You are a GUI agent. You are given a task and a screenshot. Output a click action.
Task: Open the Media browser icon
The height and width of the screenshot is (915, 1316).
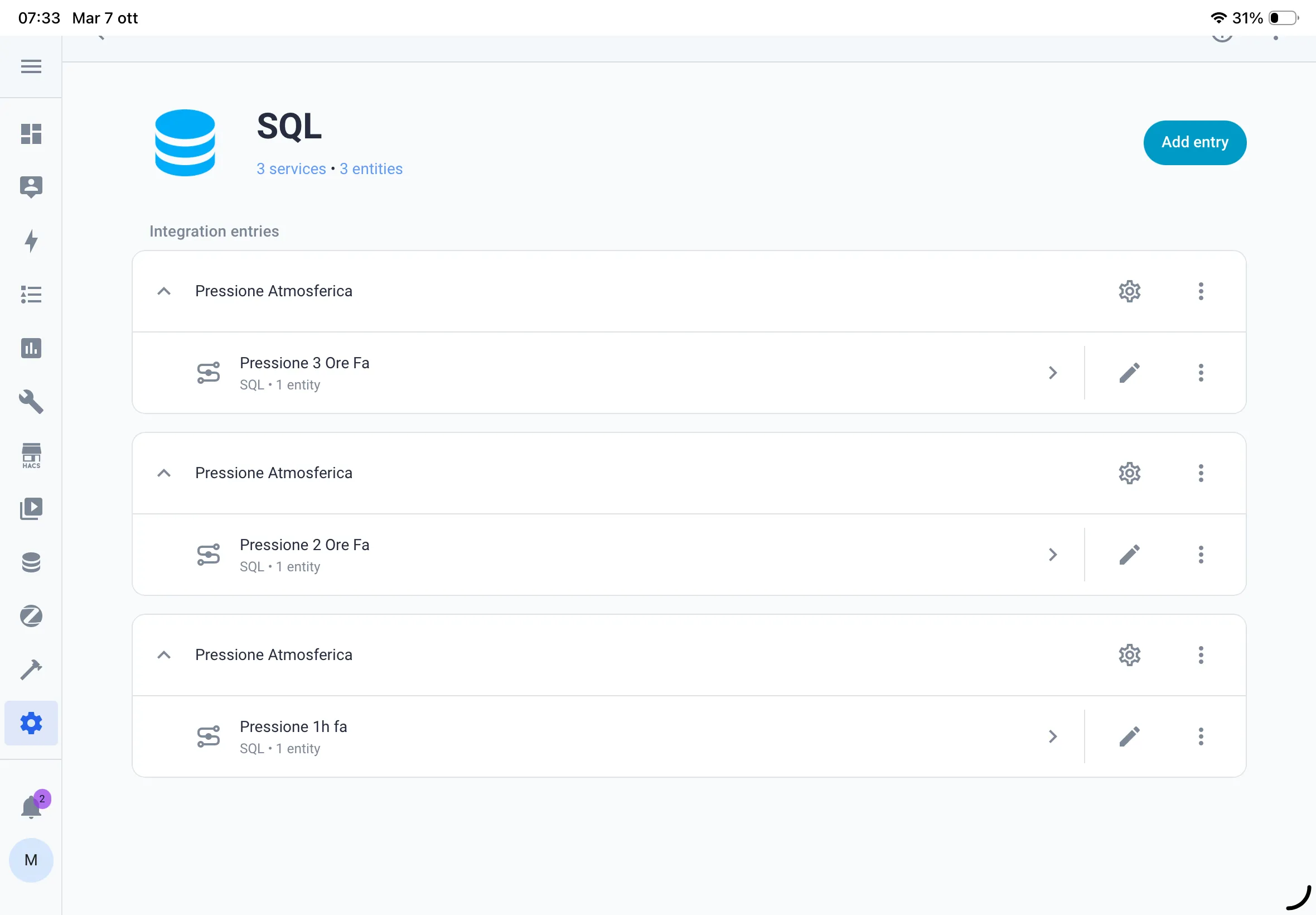[31, 508]
